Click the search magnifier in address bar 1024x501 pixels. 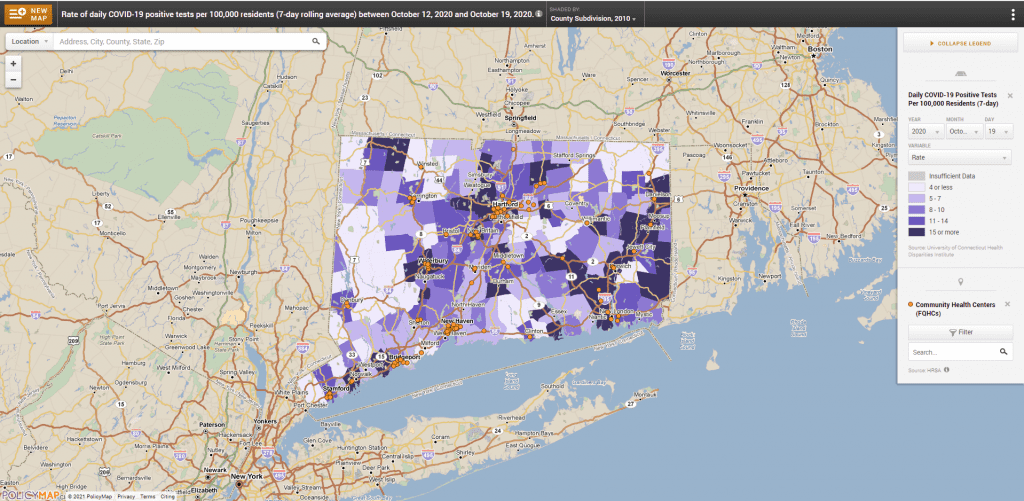(316, 42)
